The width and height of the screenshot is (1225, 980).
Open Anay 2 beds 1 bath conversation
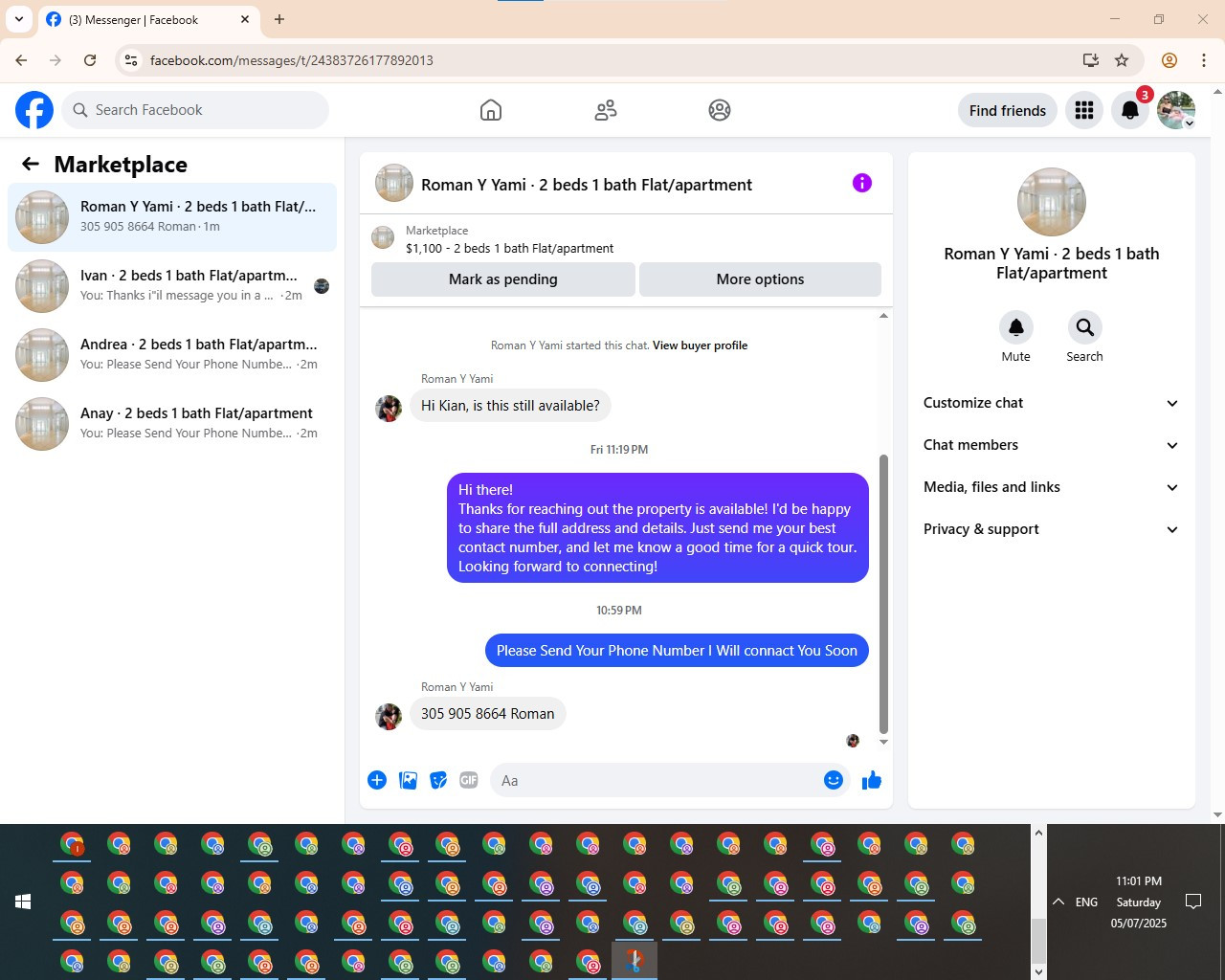coord(172,424)
